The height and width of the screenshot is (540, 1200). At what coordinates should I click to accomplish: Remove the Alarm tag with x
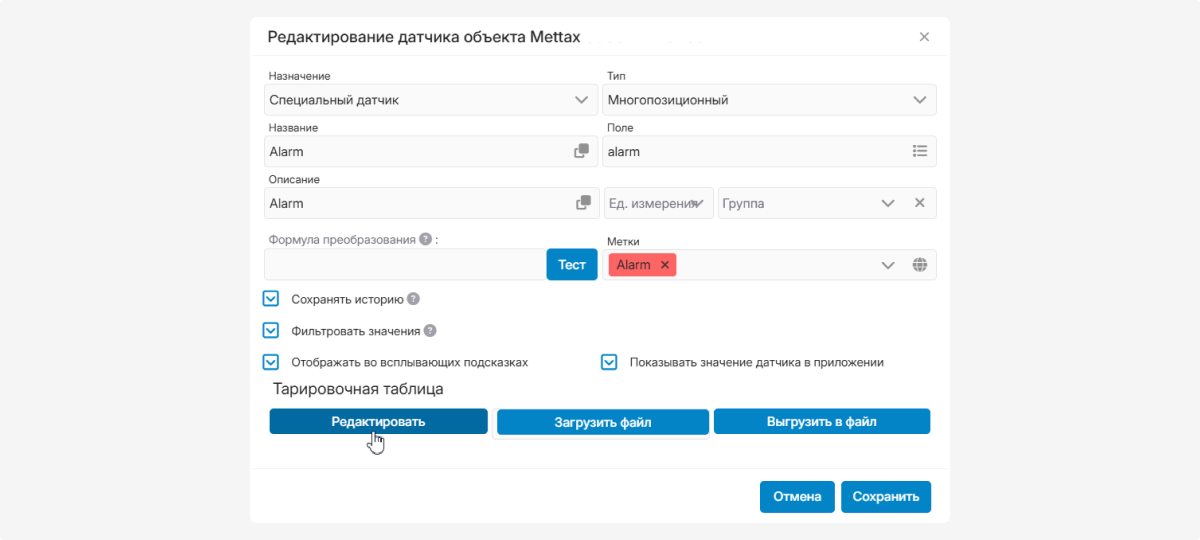click(x=665, y=265)
